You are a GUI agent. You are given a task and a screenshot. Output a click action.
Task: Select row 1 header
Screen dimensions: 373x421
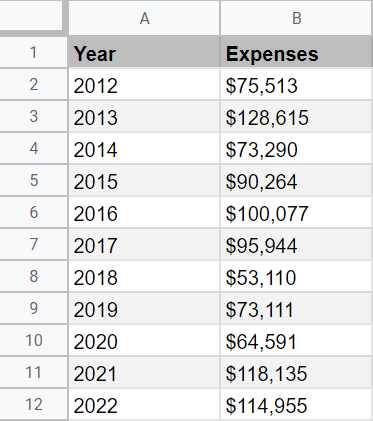[x=33, y=52]
